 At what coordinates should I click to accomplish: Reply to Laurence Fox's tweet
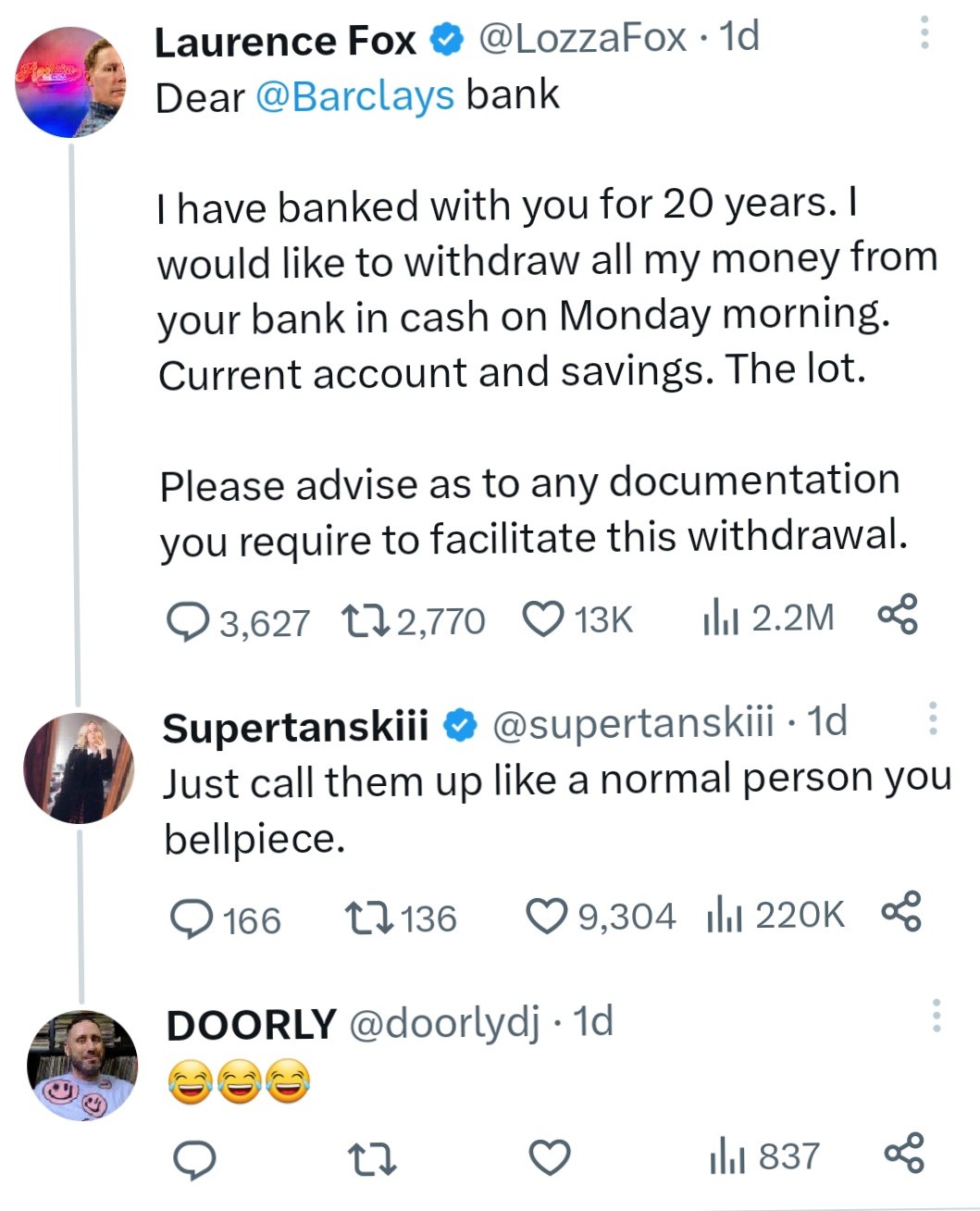[190, 618]
